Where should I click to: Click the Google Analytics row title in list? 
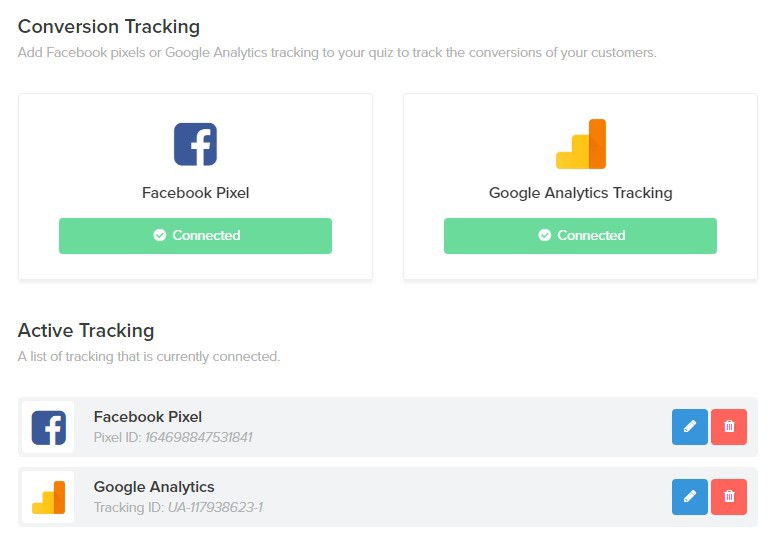click(x=154, y=487)
